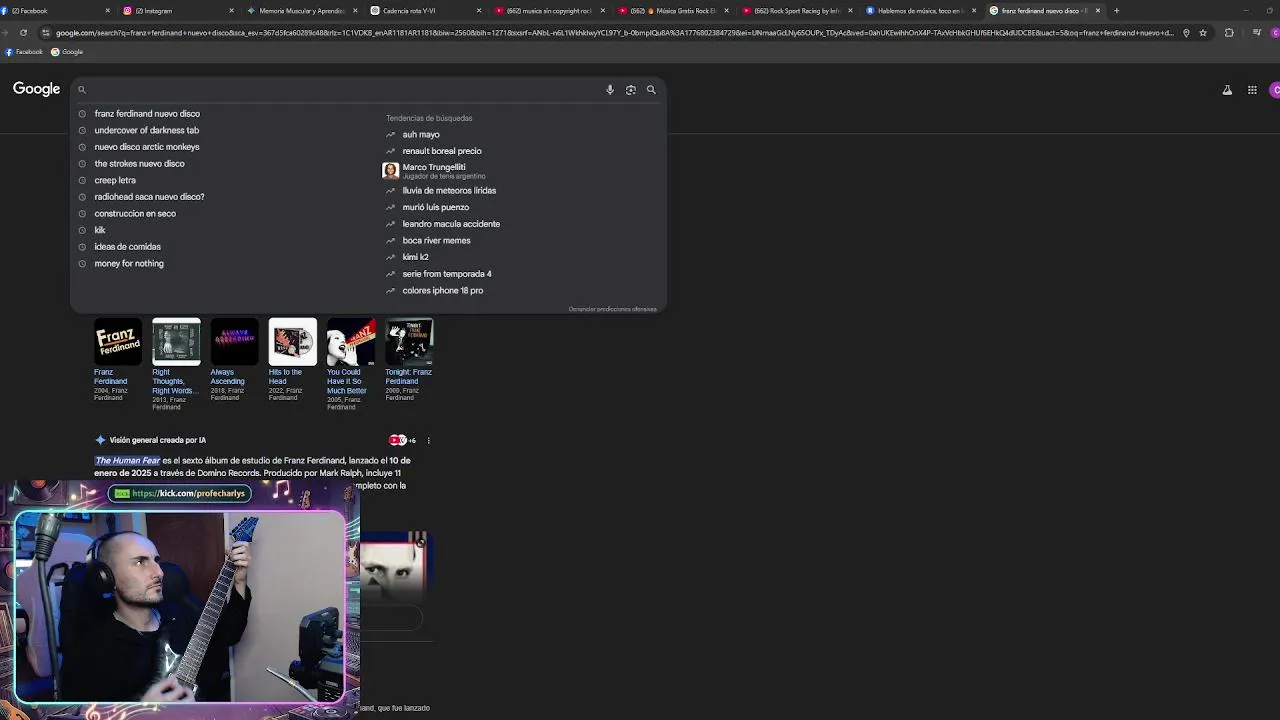
Task: Select suggestion 'creep letra'
Action: 115,180
